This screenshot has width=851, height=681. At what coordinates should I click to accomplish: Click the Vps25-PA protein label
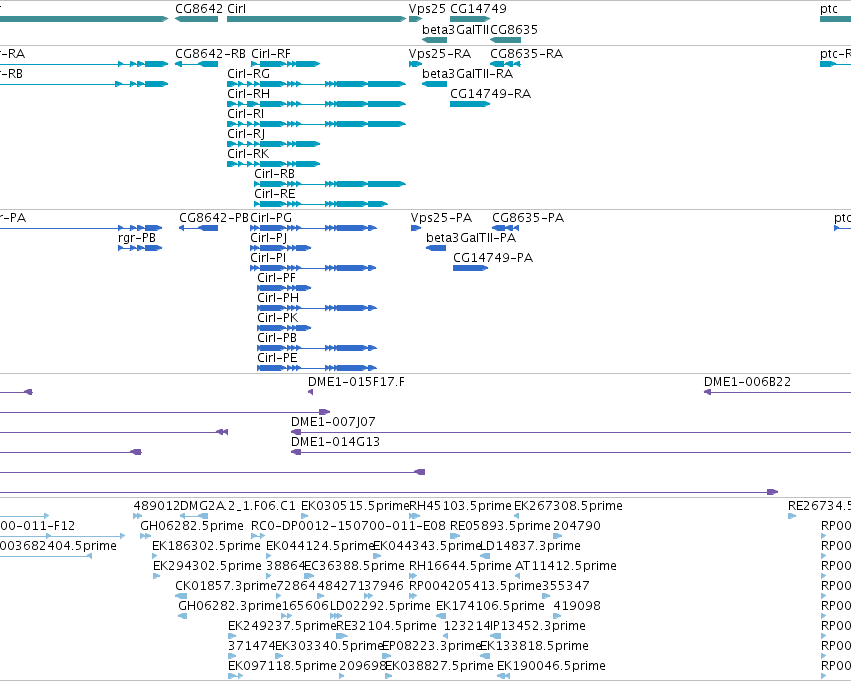tap(441, 218)
